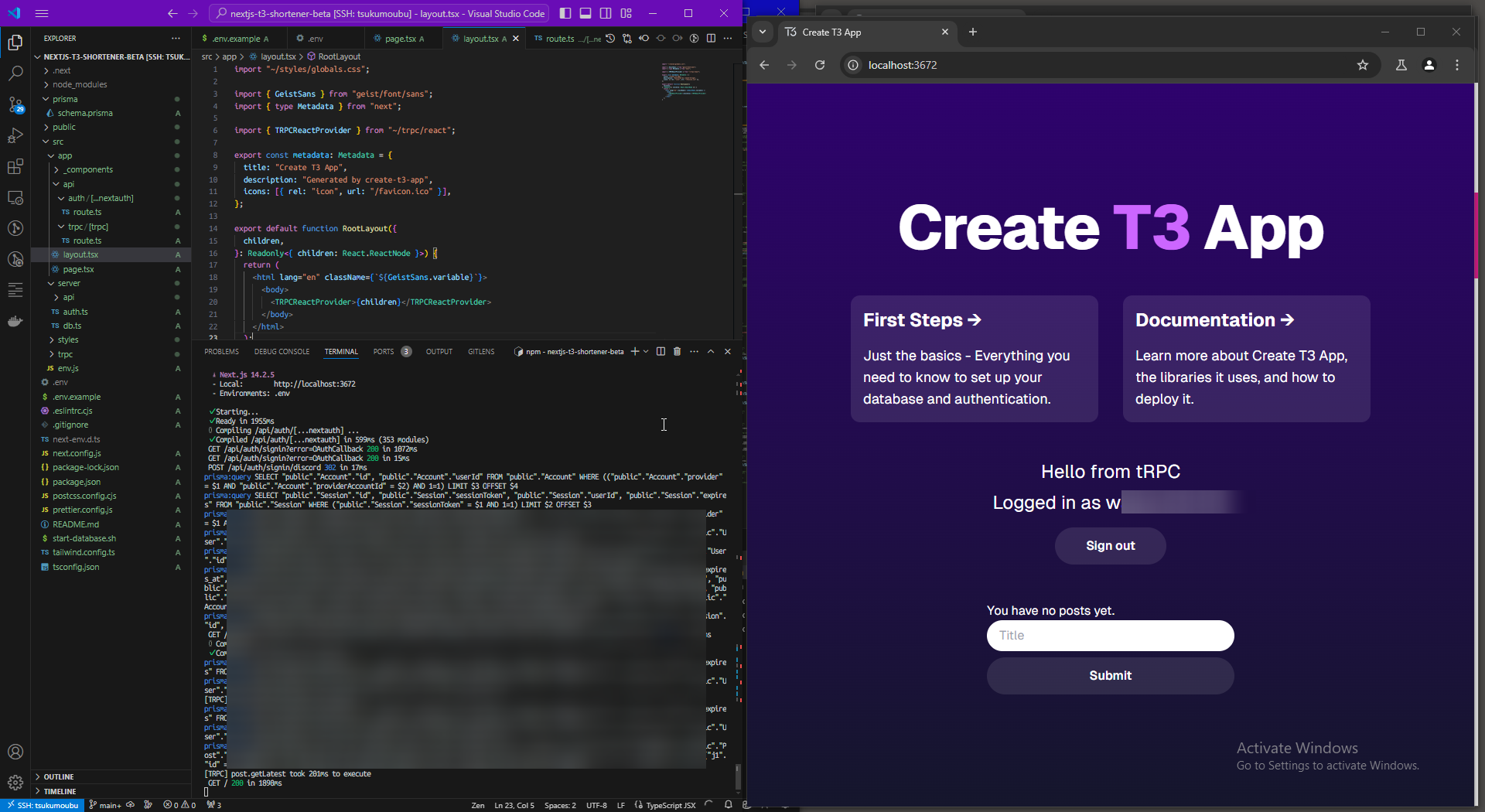The height and width of the screenshot is (812, 1485).
Task: Open new terminal launch profile dropdown
Action: [646, 351]
